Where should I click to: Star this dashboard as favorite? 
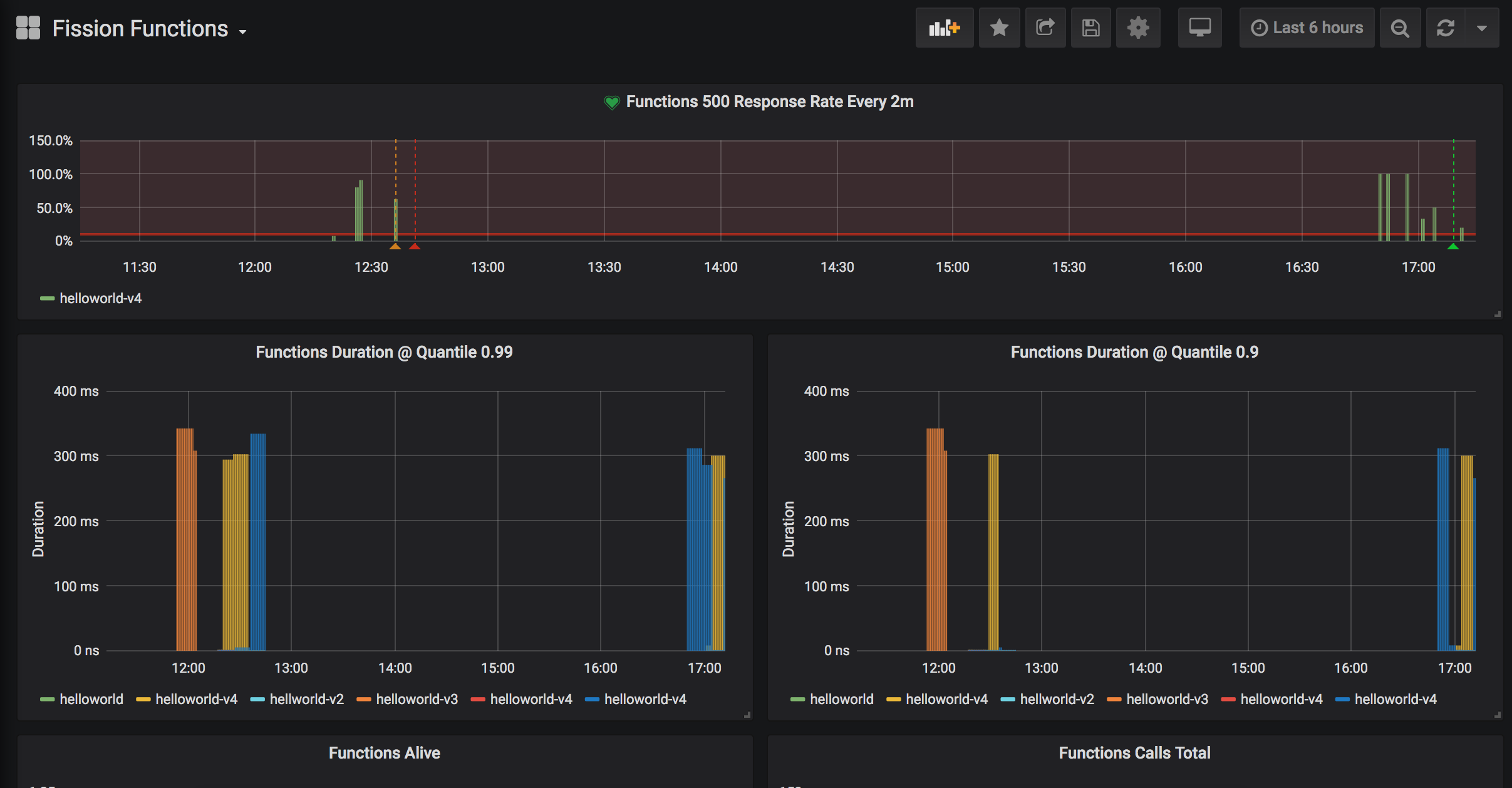click(999, 28)
